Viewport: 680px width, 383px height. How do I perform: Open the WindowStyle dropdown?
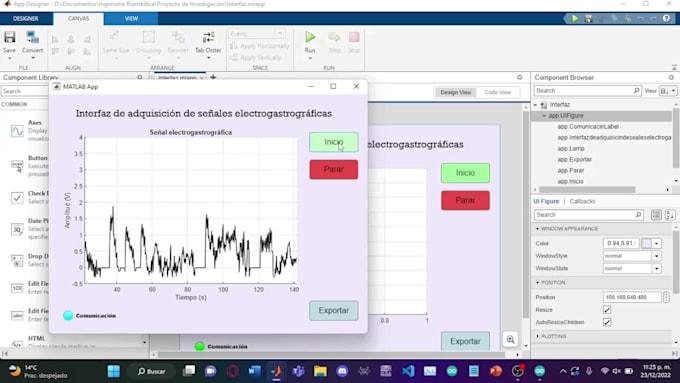657,256
